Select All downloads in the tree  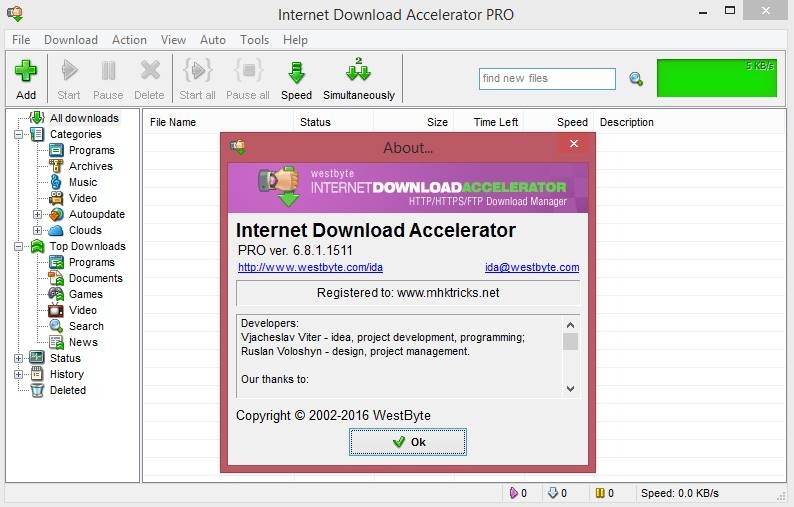(84, 118)
